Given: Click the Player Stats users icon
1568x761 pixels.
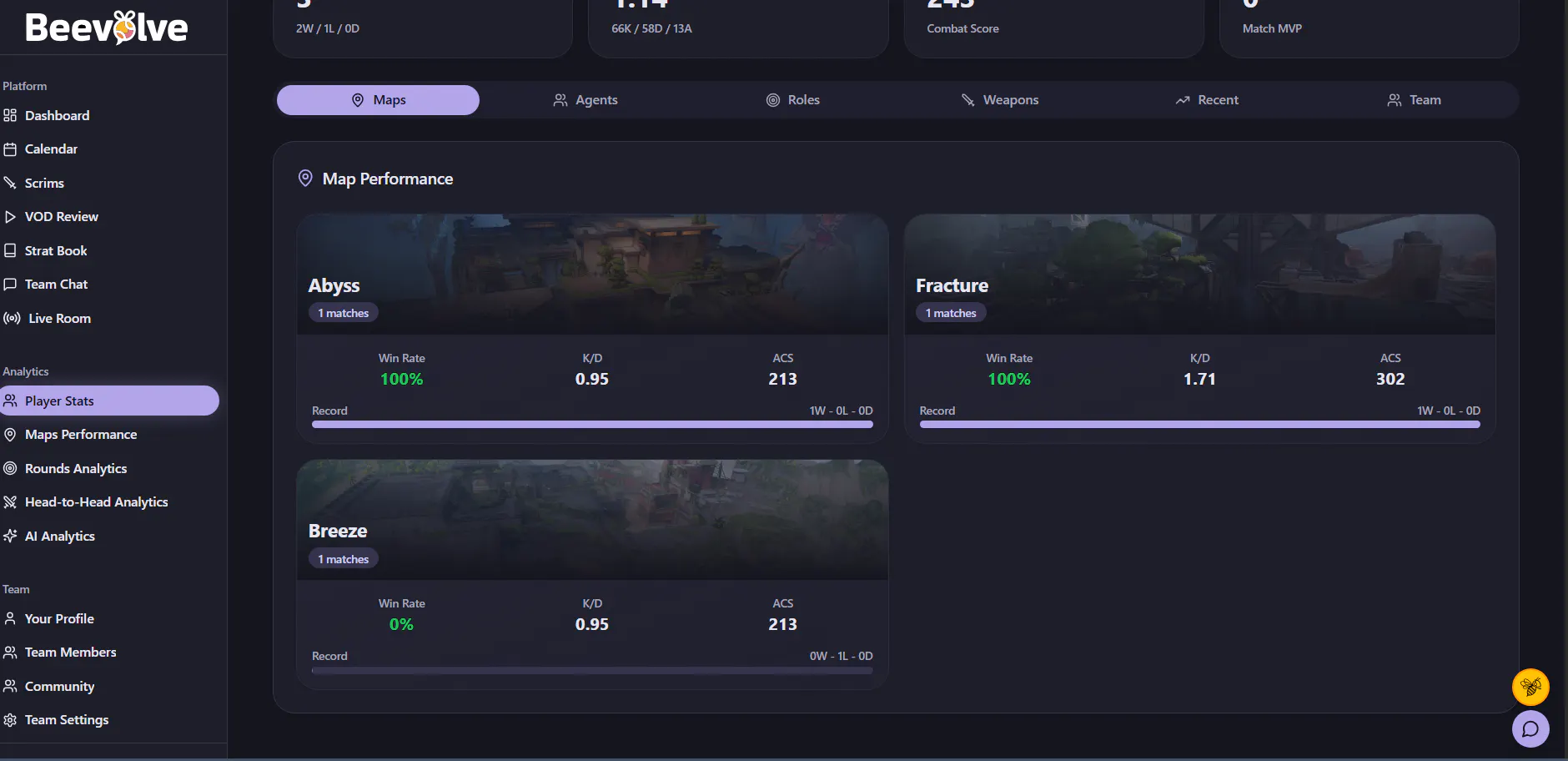Looking at the screenshot, I should point(10,401).
